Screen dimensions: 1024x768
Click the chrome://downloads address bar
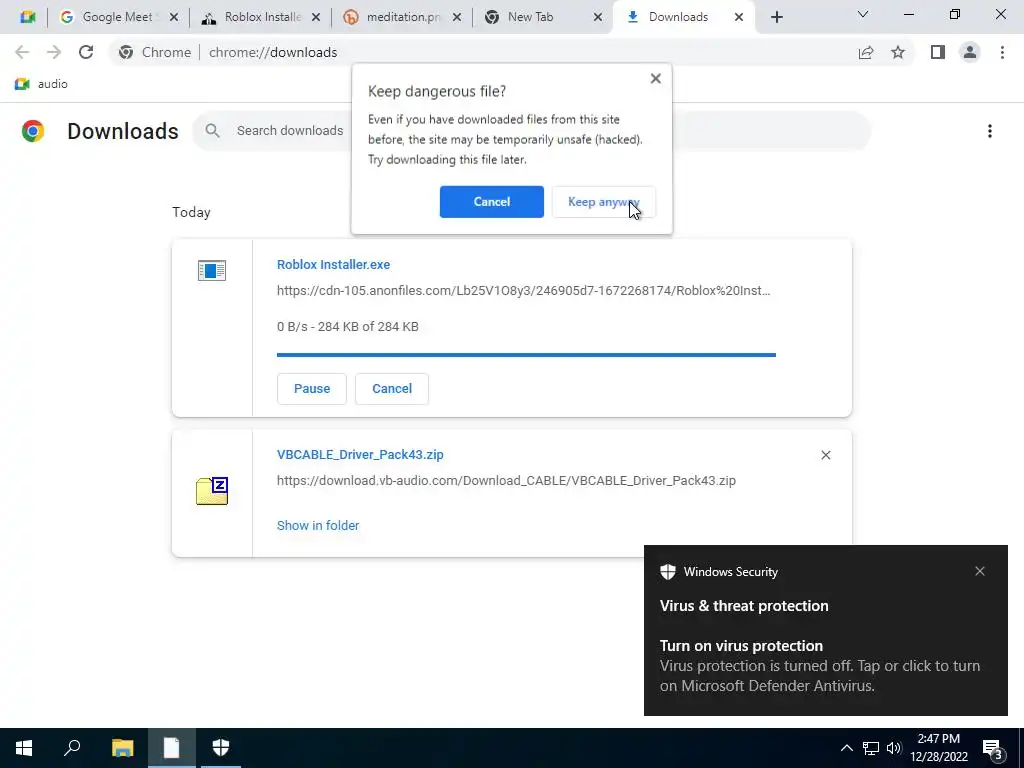tap(483, 52)
